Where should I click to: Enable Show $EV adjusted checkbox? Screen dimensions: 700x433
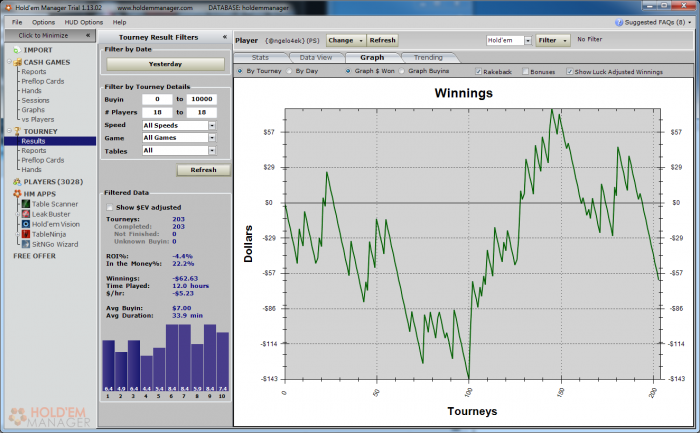click(x=109, y=207)
